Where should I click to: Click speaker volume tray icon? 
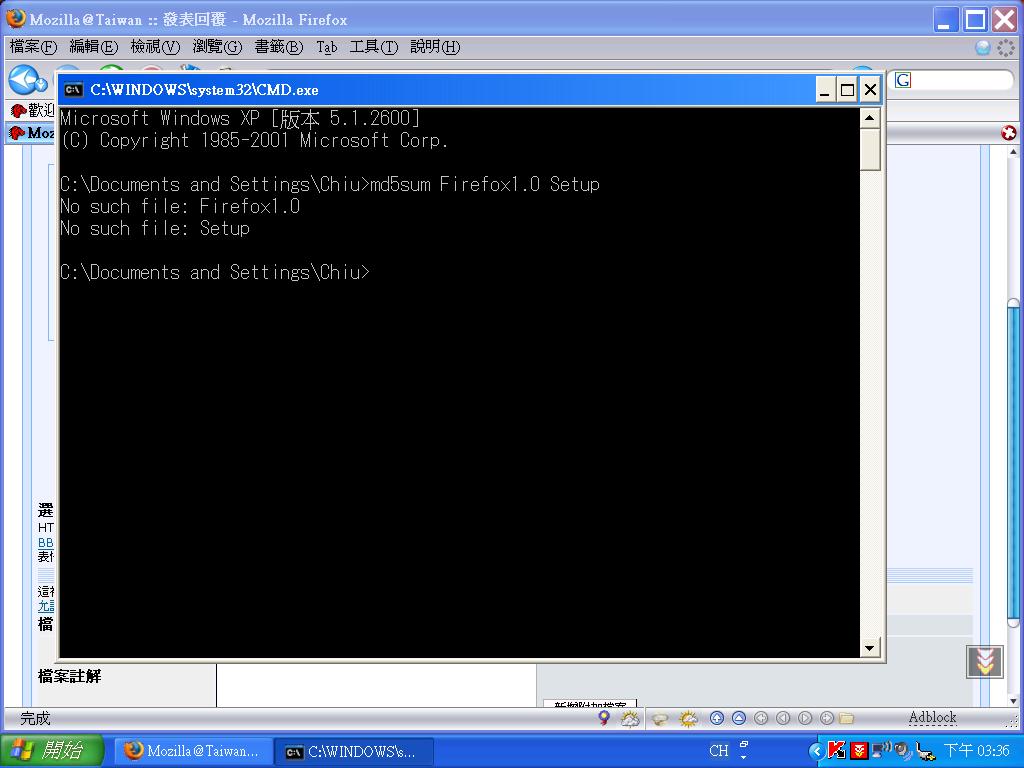903,751
